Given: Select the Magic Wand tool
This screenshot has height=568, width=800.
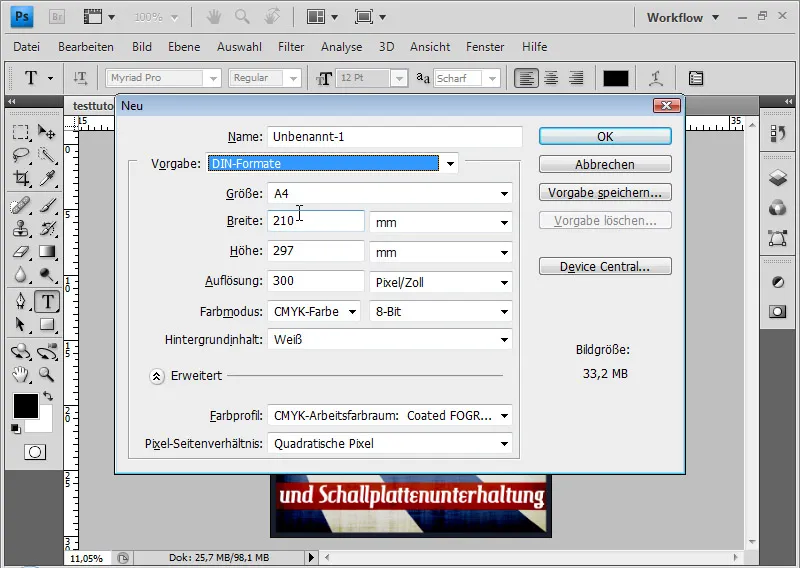Looking at the screenshot, I should tap(47, 155).
